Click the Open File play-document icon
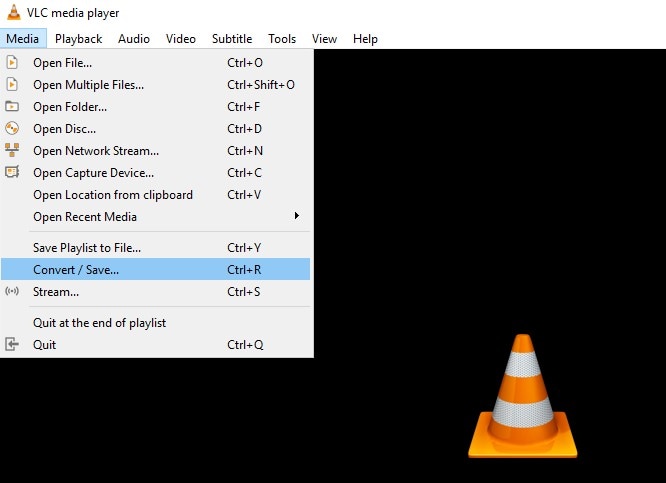 pos(12,62)
